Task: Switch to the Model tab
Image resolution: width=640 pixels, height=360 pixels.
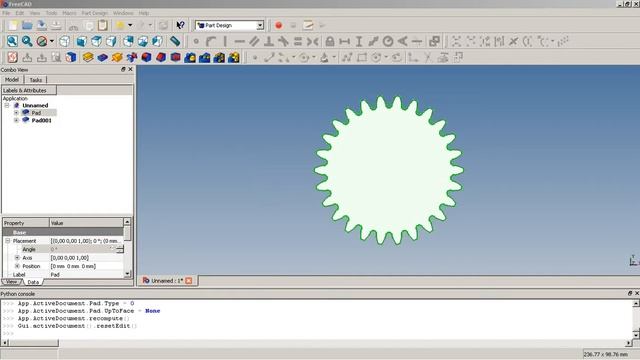Action: (x=12, y=80)
